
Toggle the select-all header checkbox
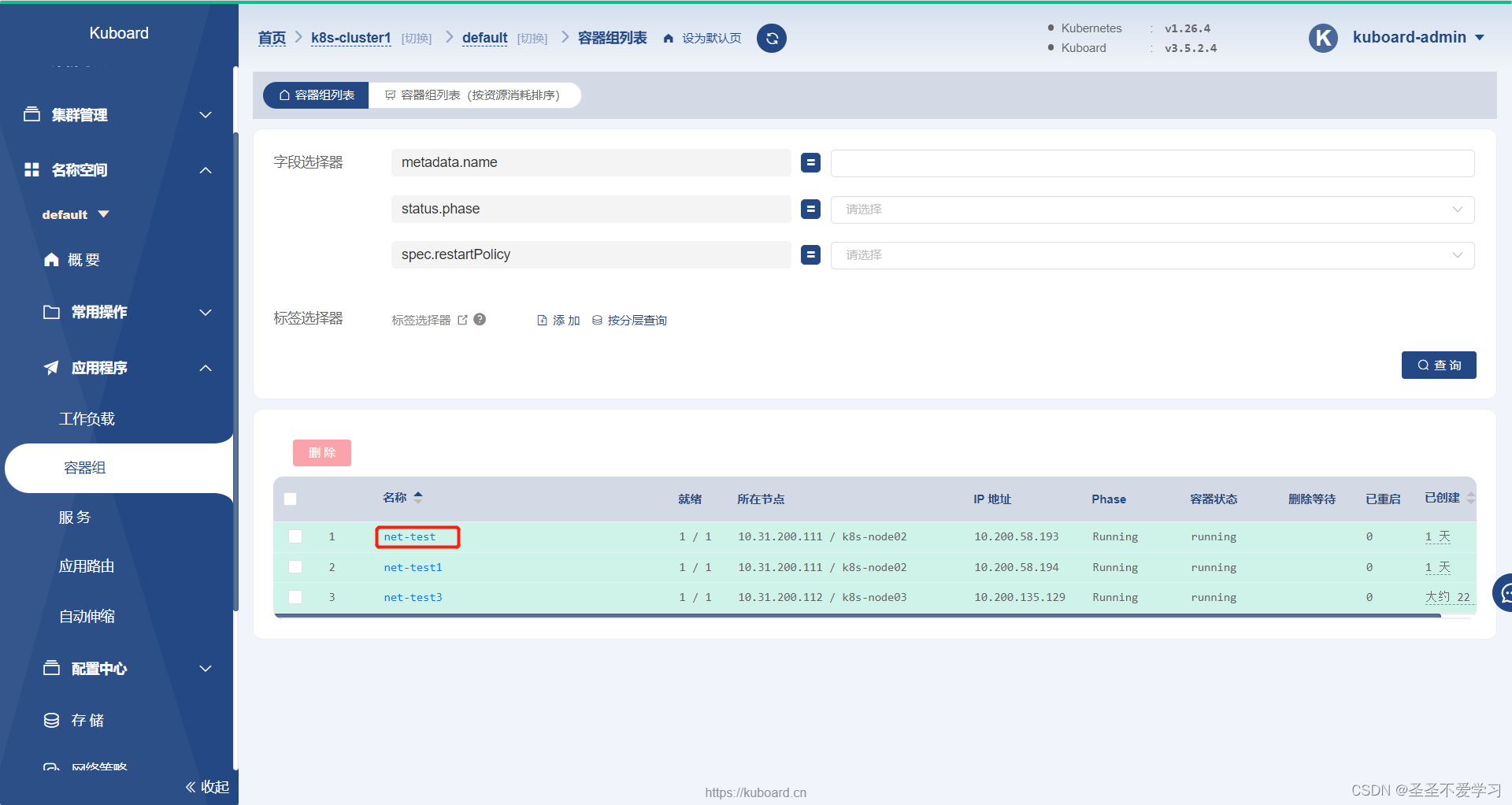(x=291, y=499)
